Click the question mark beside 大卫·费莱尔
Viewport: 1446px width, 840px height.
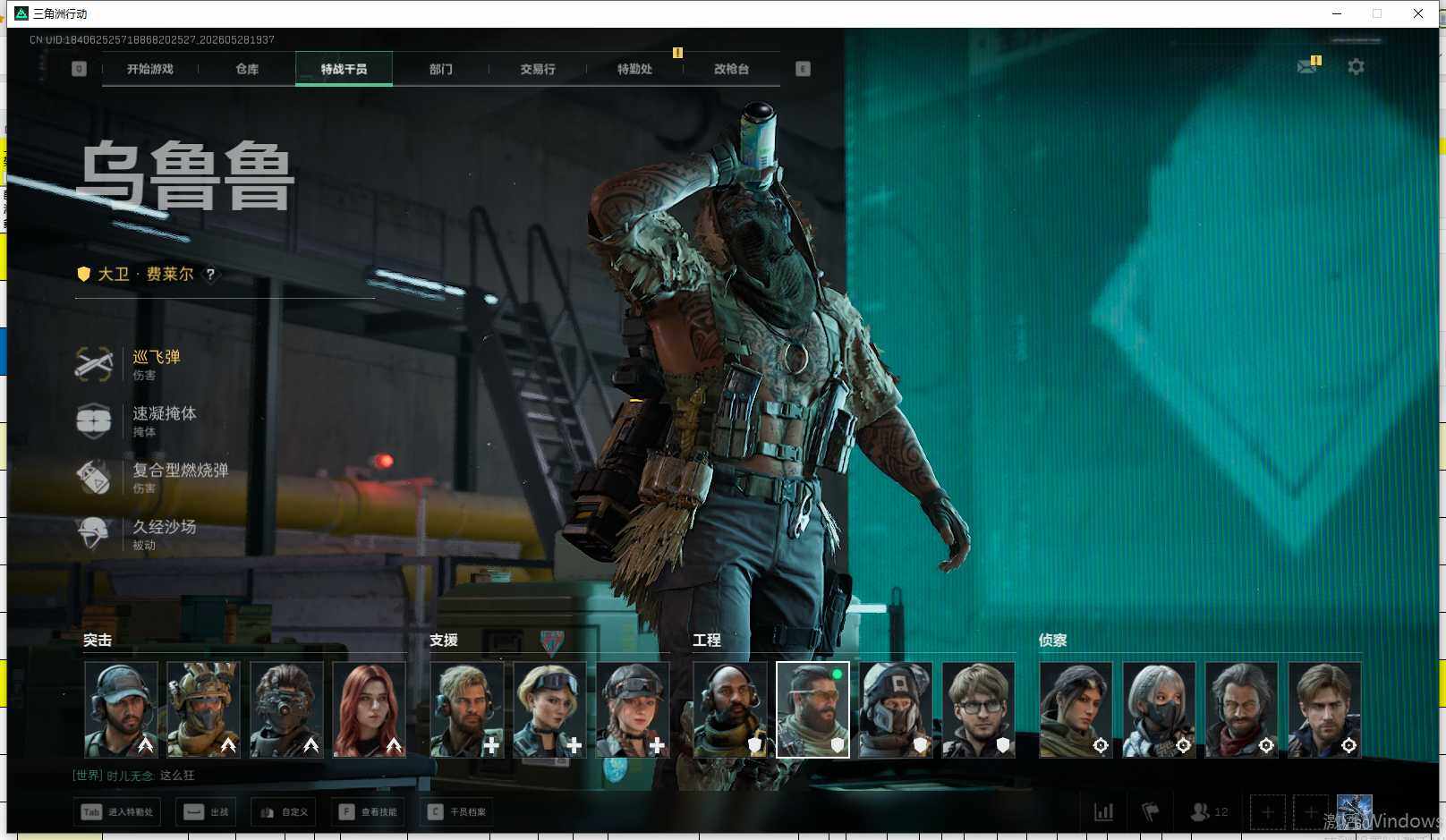click(210, 275)
